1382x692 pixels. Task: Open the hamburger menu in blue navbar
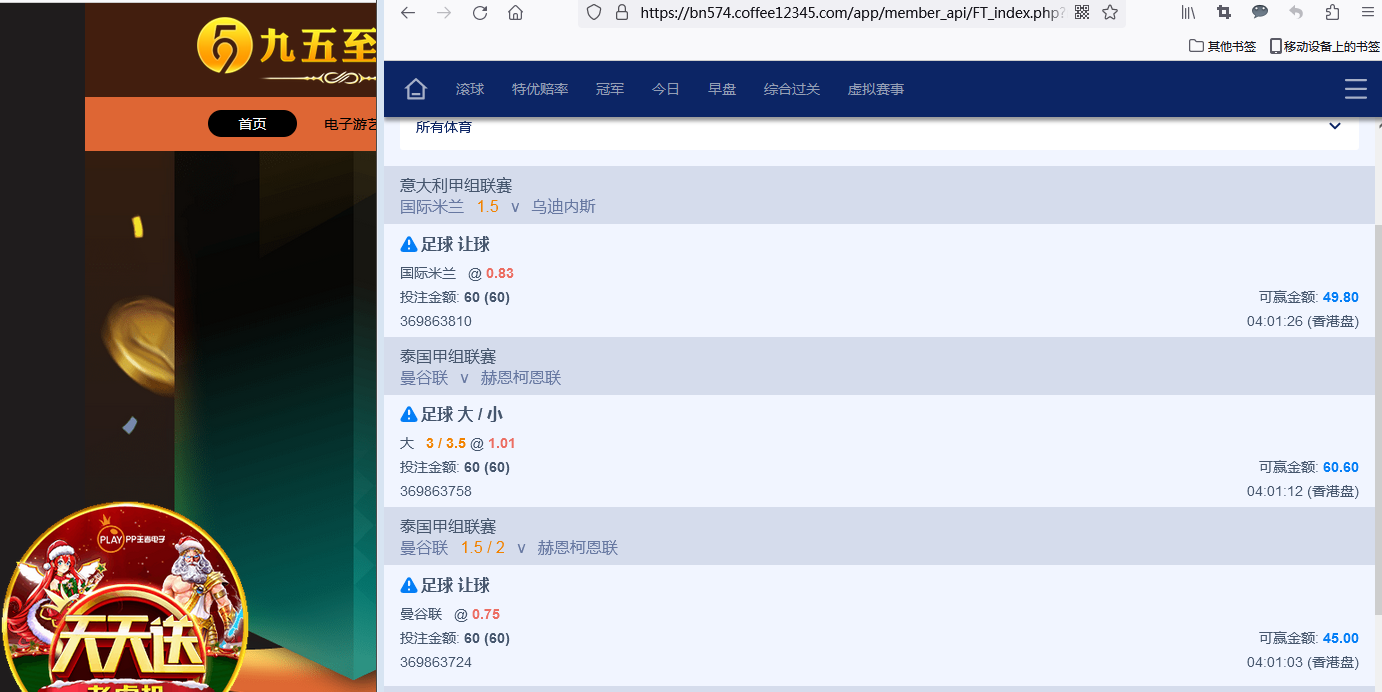coord(1356,89)
